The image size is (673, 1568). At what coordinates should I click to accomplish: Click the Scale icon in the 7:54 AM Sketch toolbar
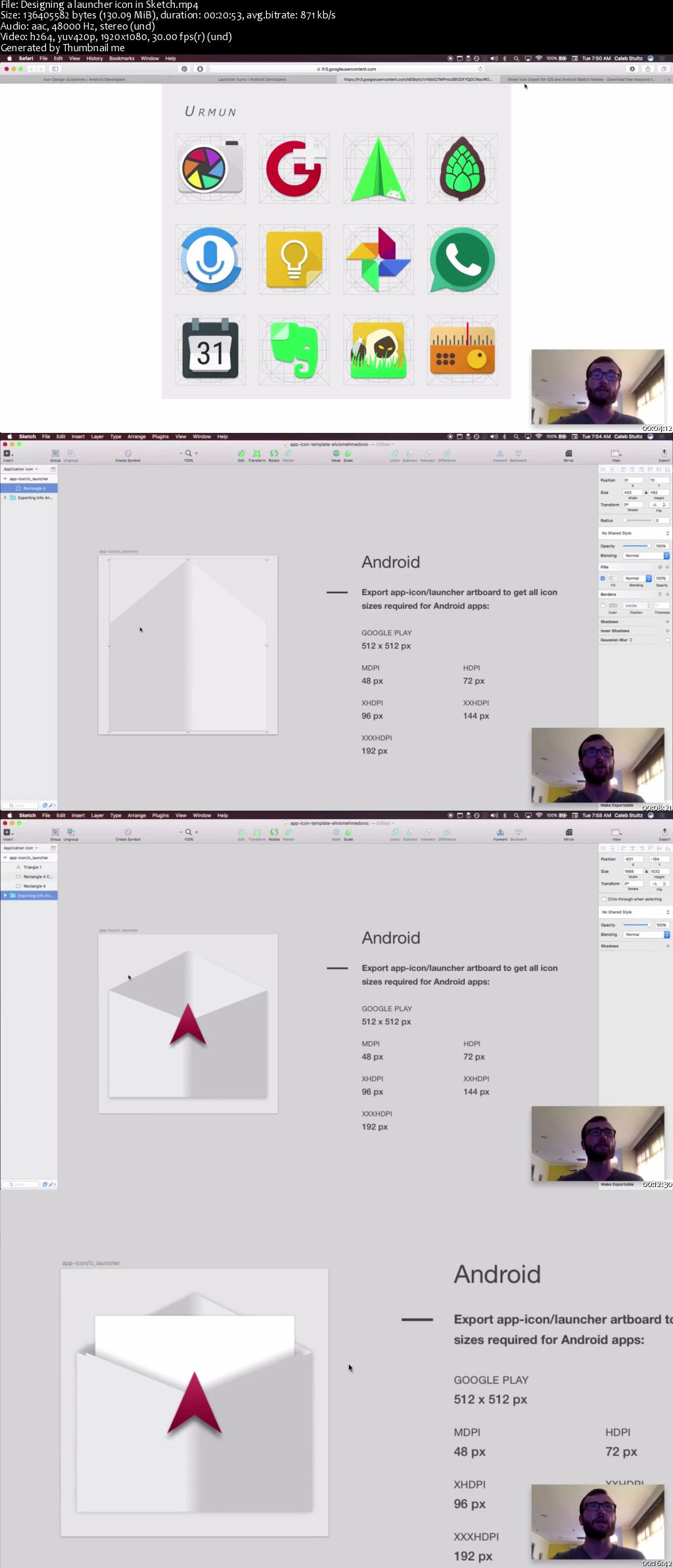(x=348, y=455)
